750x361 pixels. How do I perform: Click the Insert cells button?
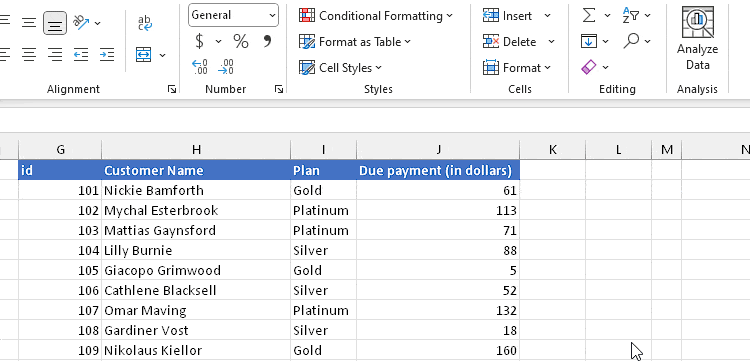point(508,16)
